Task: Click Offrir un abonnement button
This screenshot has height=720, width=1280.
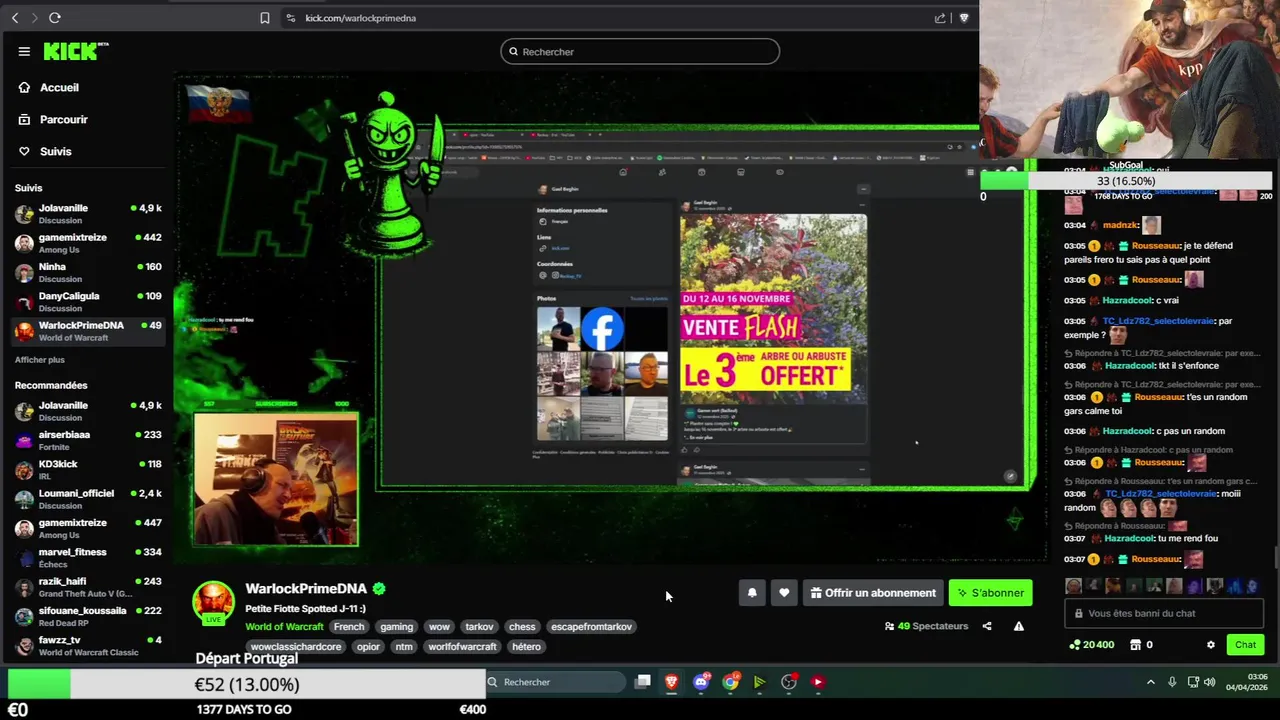Action: (x=874, y=593)
